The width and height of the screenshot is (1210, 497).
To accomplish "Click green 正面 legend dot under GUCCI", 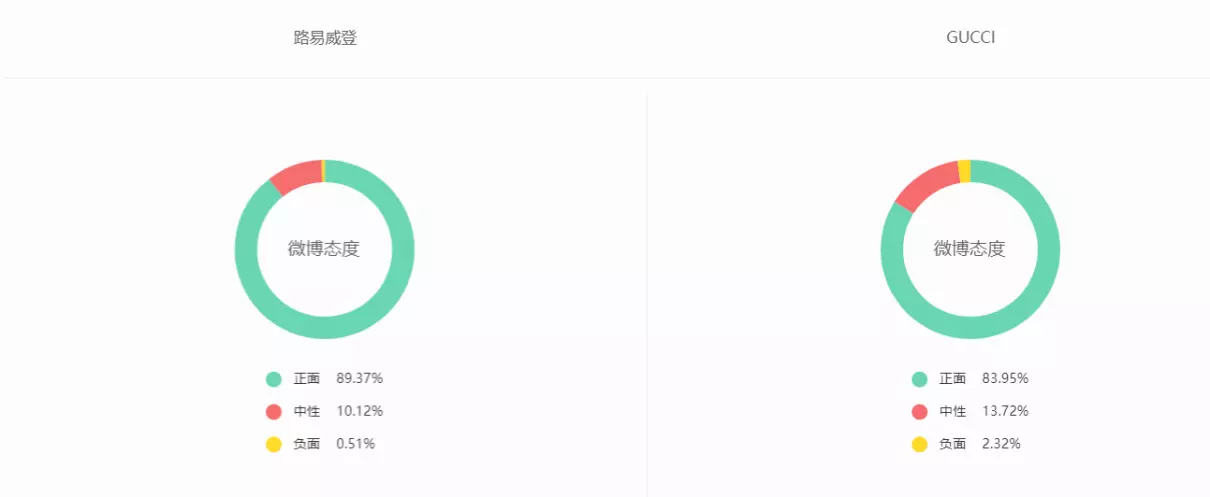I will pos(920,379).
